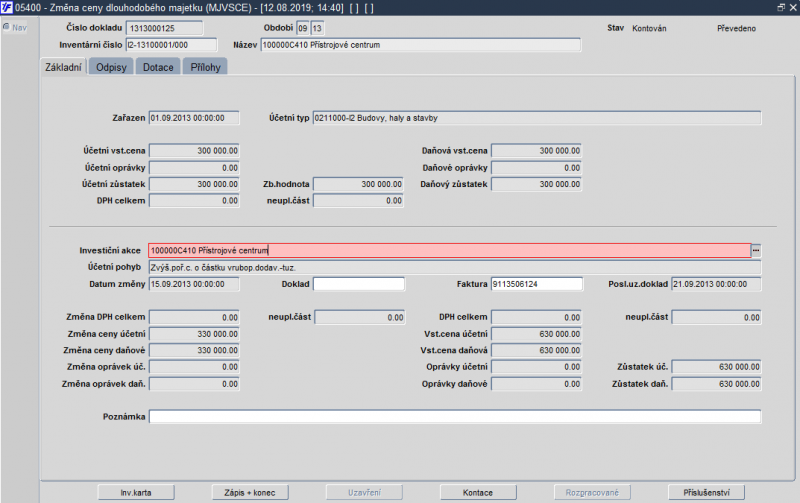Close the window with the X icon
The image size is (800, 503).
(792, 7)
